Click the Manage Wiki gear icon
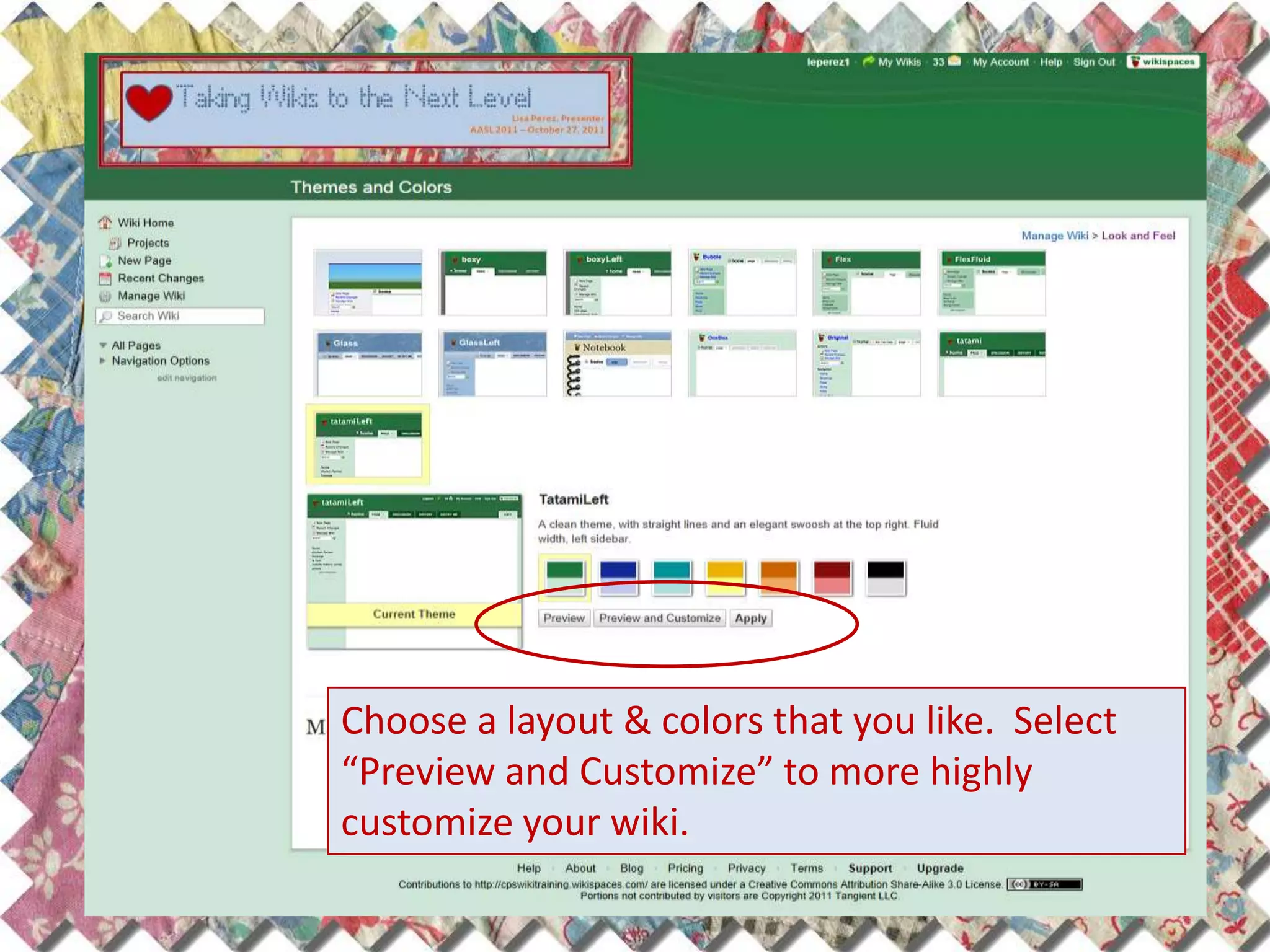 click(105, 296)
